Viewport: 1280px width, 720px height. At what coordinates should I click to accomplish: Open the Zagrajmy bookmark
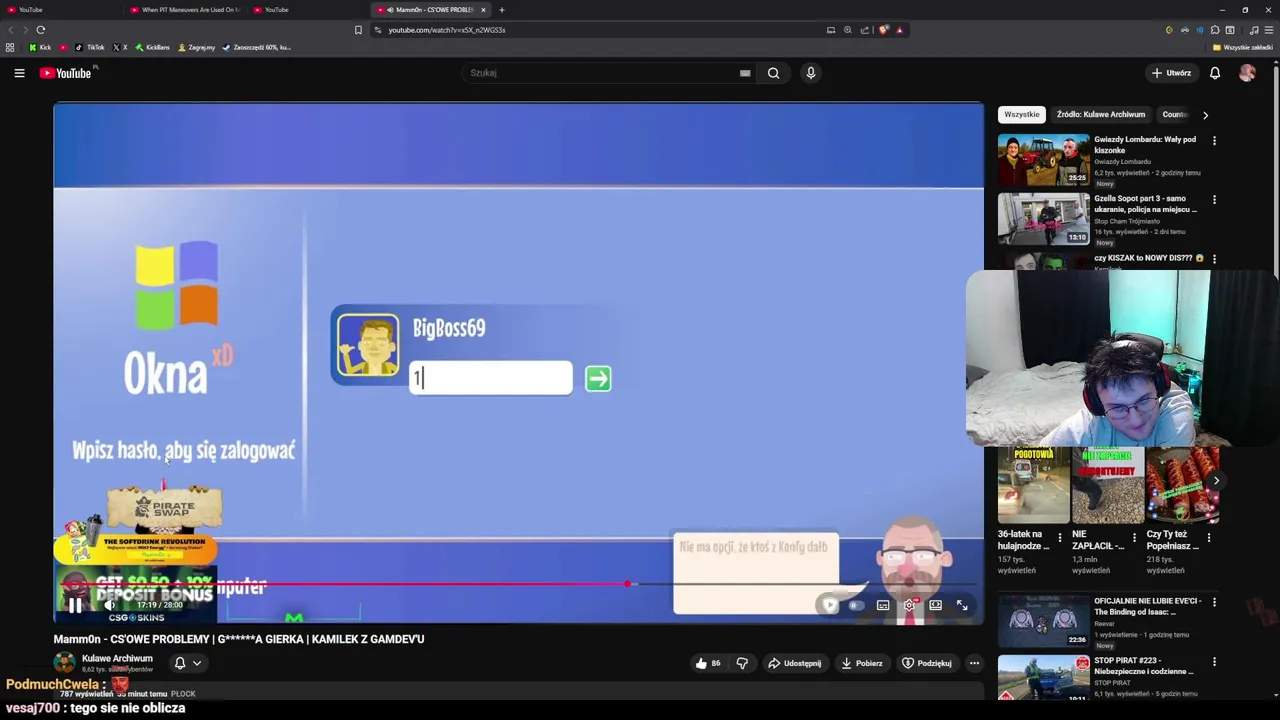click(196, 47)
